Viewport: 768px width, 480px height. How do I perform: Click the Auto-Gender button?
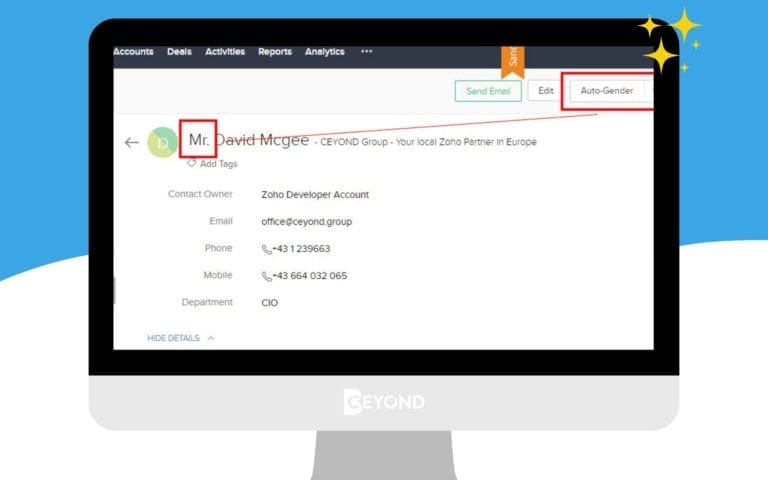tap(607, 91)
